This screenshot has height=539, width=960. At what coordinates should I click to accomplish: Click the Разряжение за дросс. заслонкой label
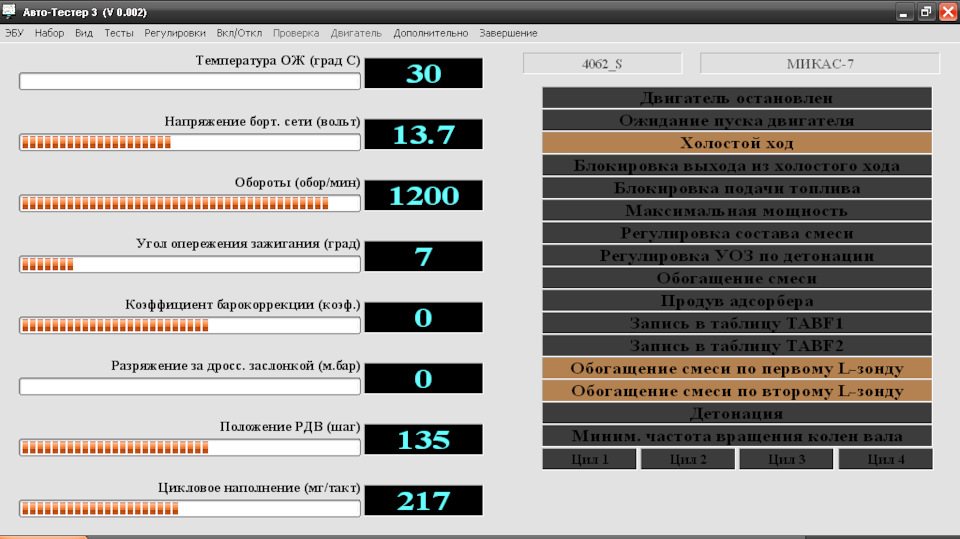coord(236,366)
